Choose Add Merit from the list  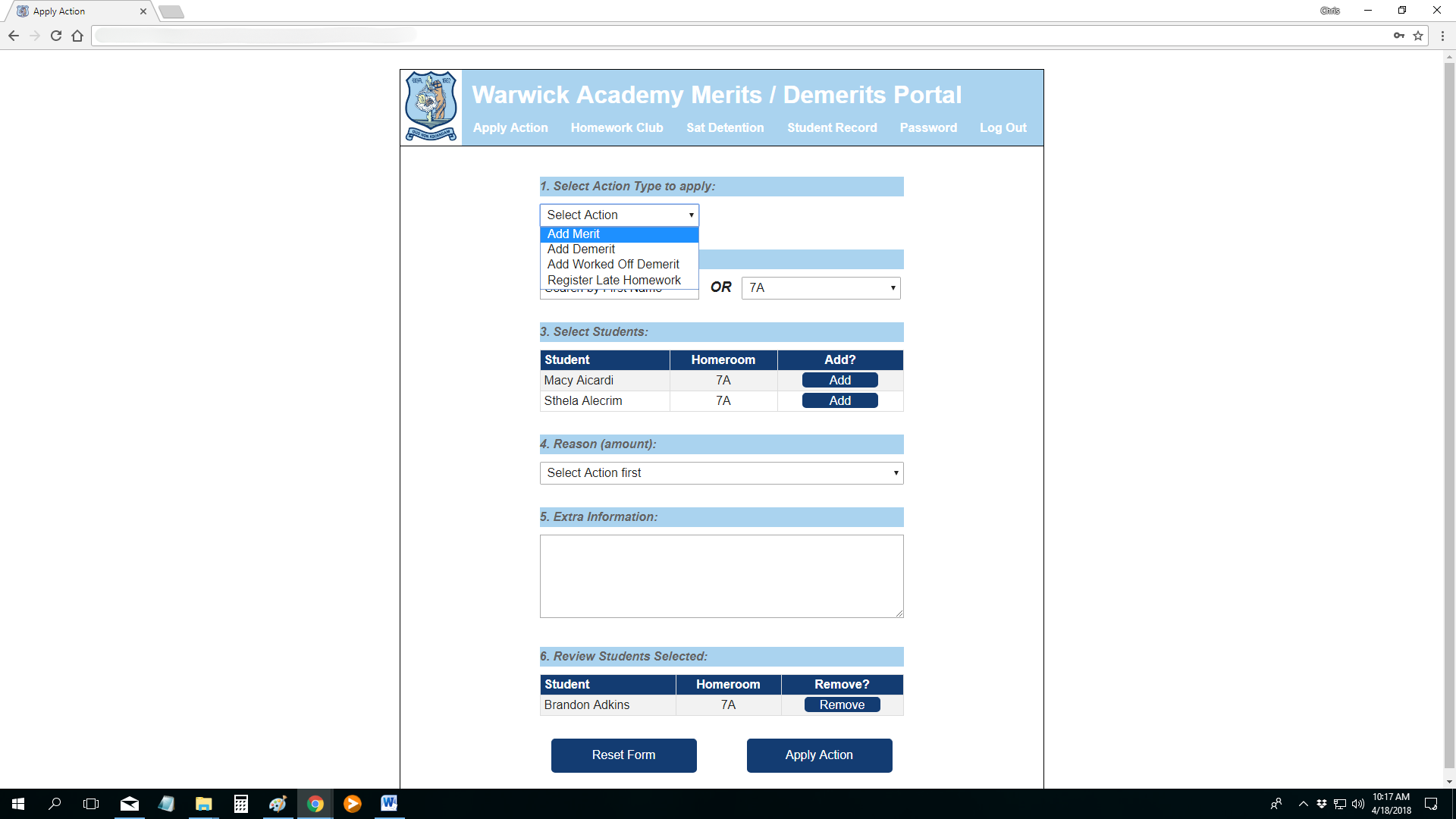[619, 234]
